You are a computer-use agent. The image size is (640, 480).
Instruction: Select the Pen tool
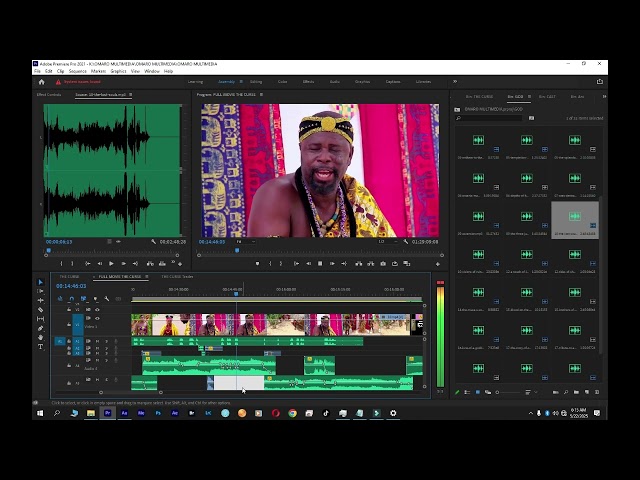40,328
